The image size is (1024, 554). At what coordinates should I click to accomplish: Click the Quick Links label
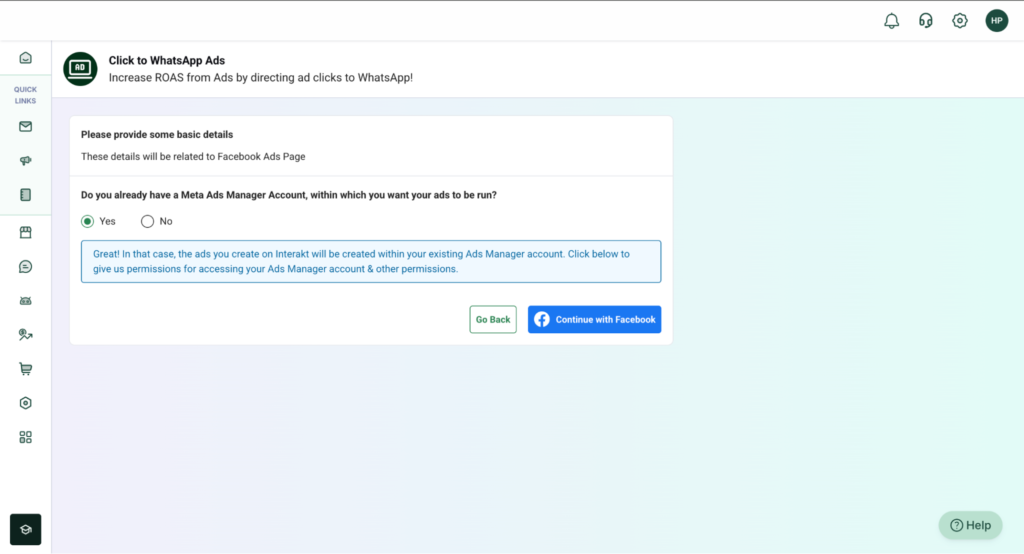pos(25,95)
